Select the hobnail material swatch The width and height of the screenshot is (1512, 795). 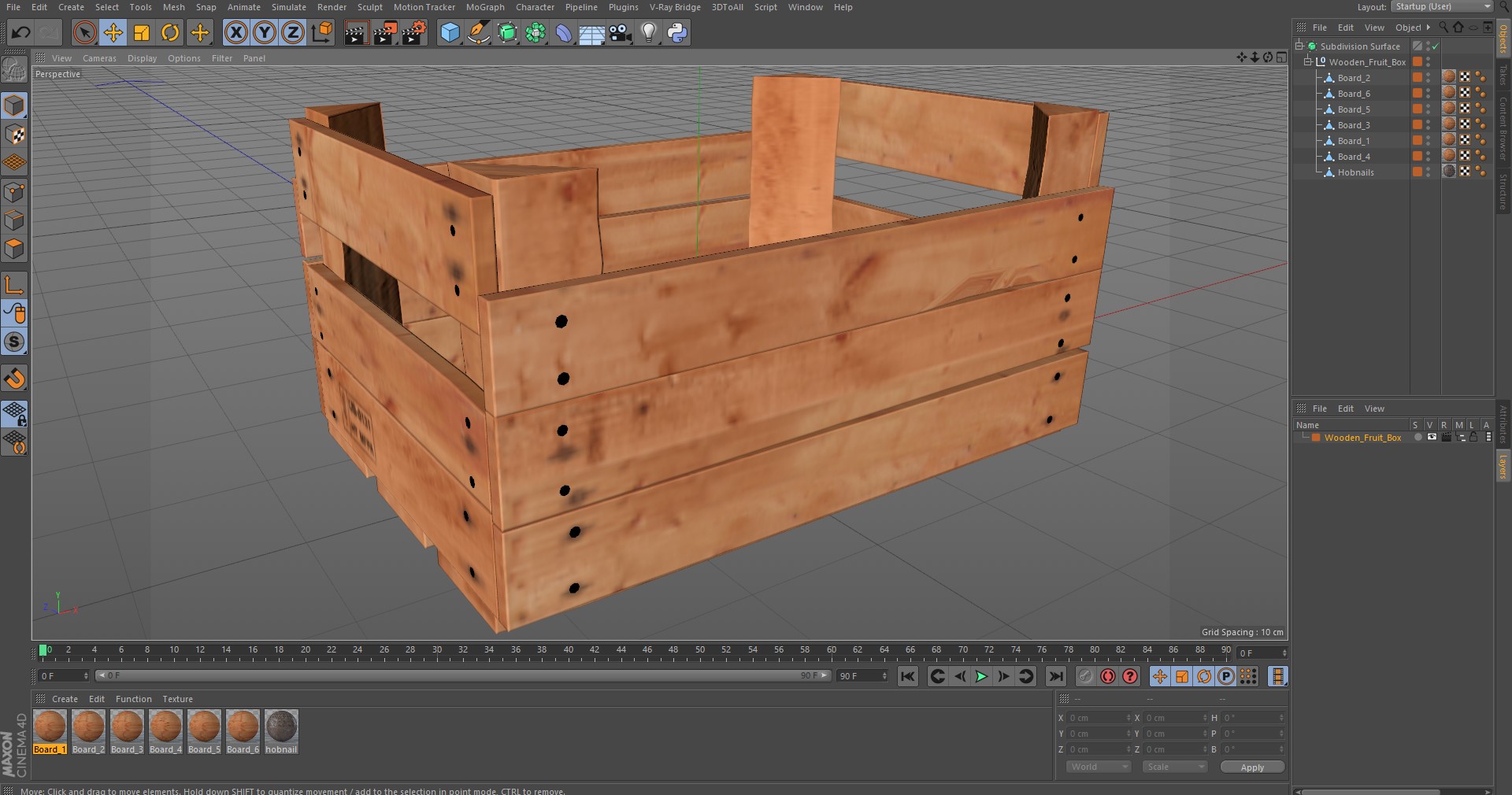pos(281,727)
